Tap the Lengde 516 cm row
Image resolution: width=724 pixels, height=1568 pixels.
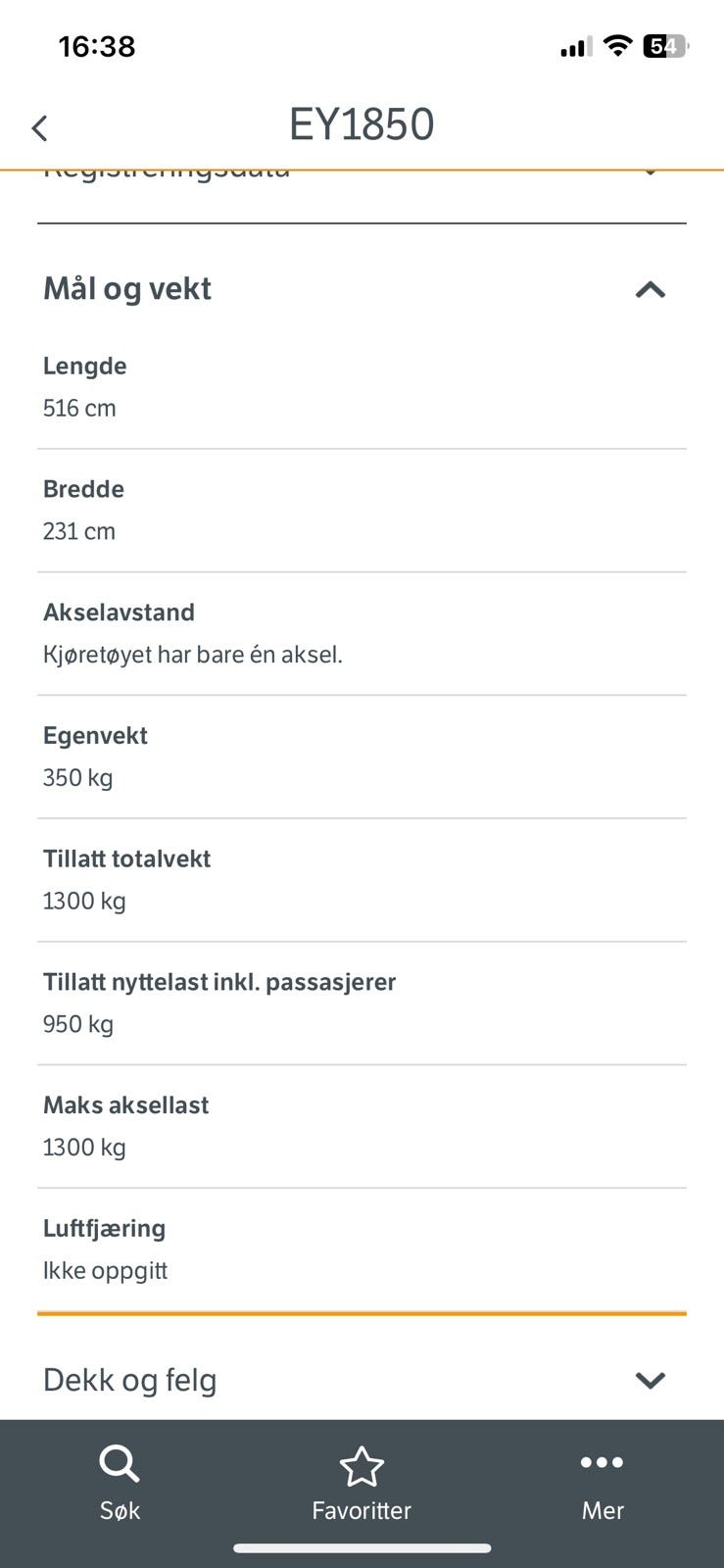pos(362,387)
